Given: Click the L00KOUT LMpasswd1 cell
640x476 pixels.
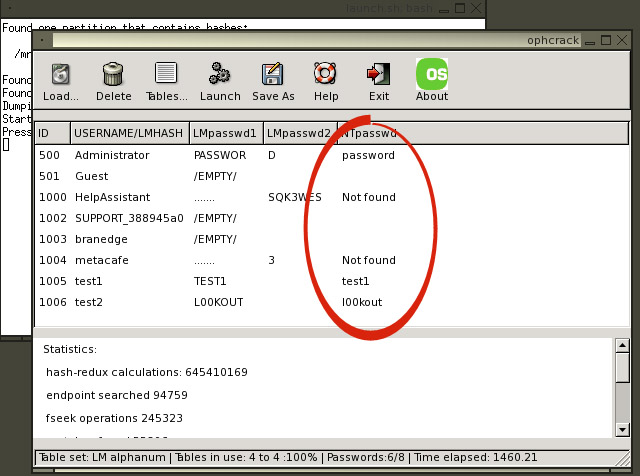Looking at the screenshot, I should (218, 302).
